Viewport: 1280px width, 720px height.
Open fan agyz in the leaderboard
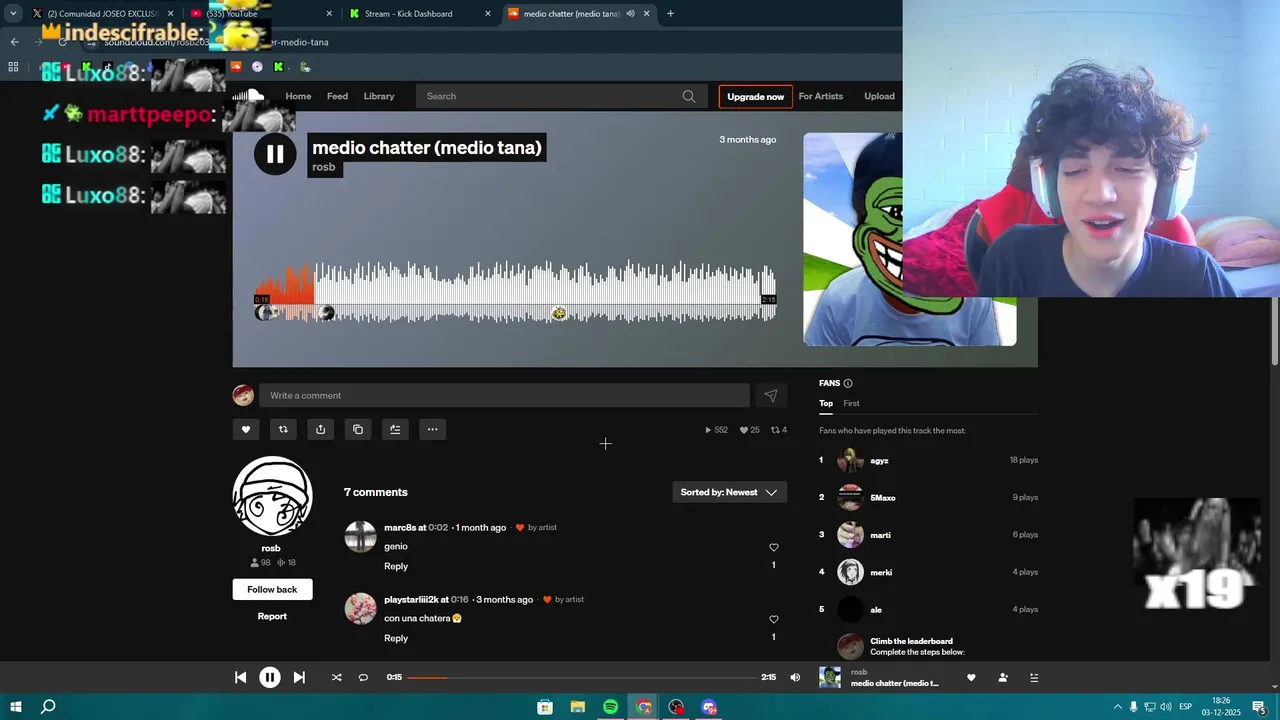point(879,461)
